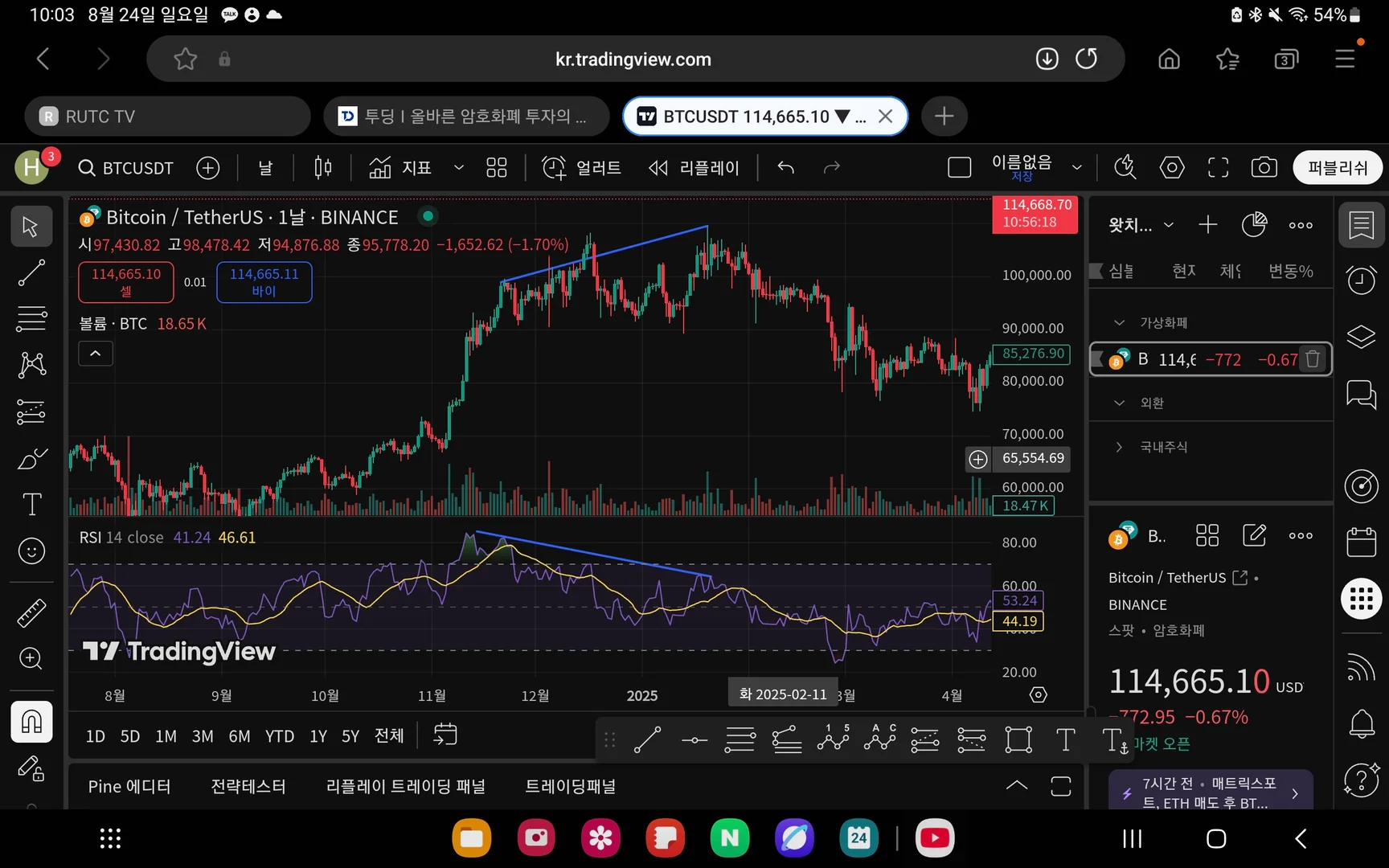Switch chart to fullscreen mode
The width and height of the screenshot is (1389, 868).
[x=1219, y=168]
